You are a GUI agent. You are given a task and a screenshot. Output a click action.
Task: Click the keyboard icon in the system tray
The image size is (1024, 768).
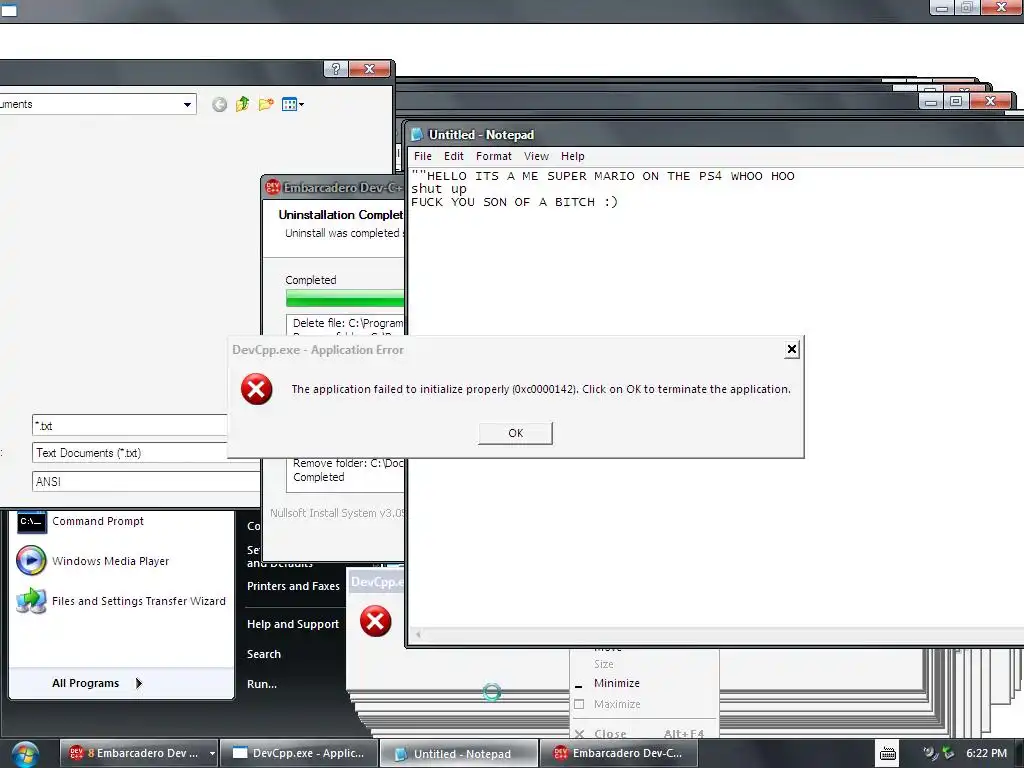point(888,754)
